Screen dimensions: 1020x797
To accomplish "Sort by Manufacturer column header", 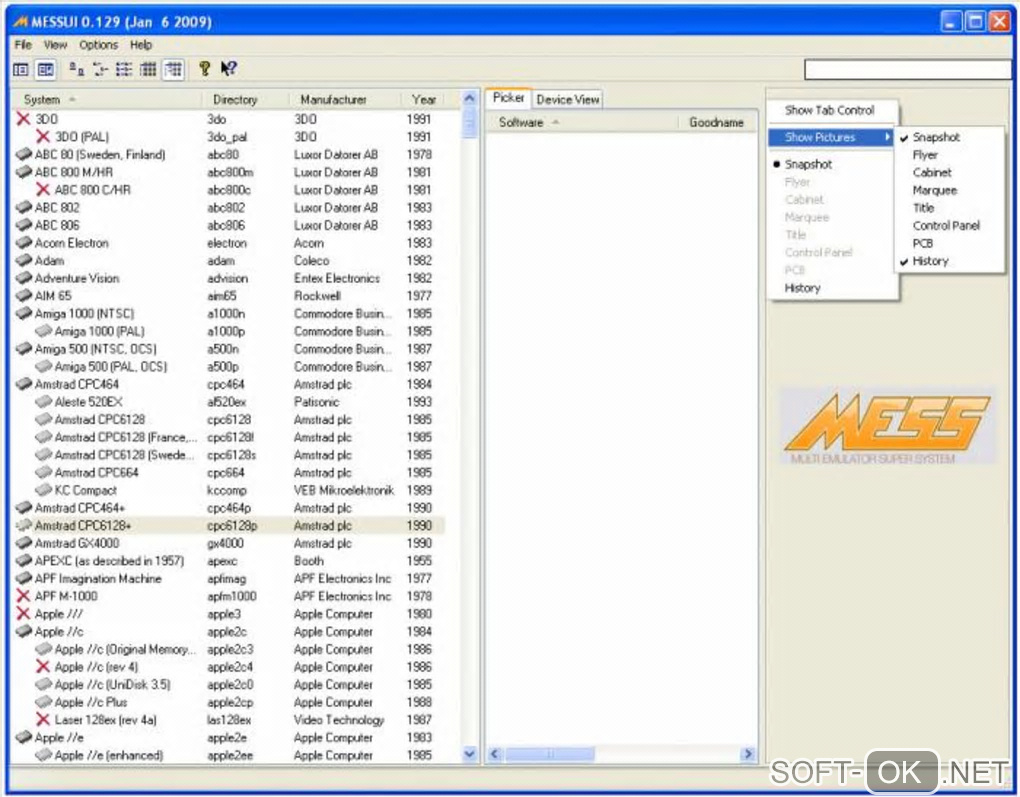I will 343,100.
